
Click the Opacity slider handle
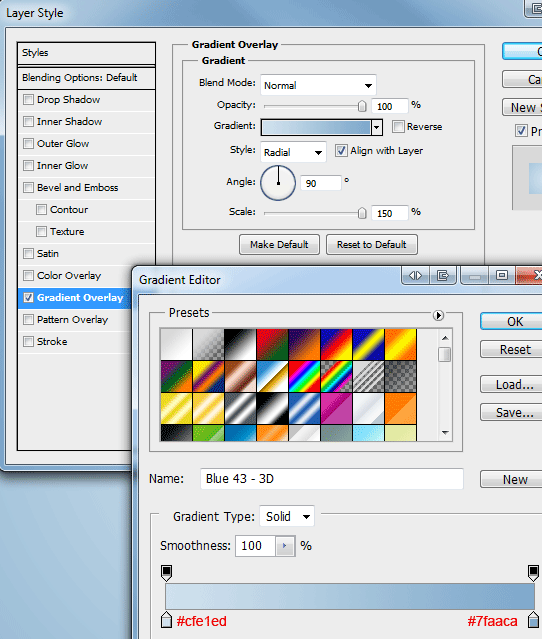coord(362,106)
